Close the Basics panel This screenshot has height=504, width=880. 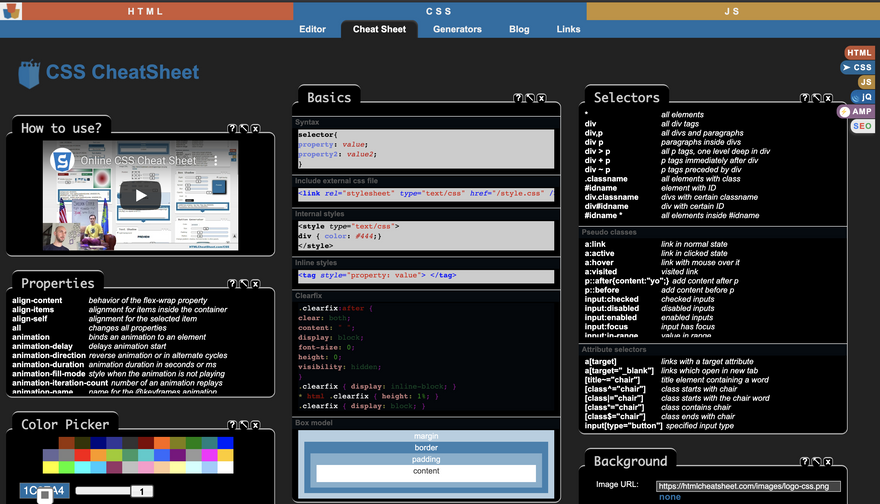pyautogui.click(x=542, y=98)
